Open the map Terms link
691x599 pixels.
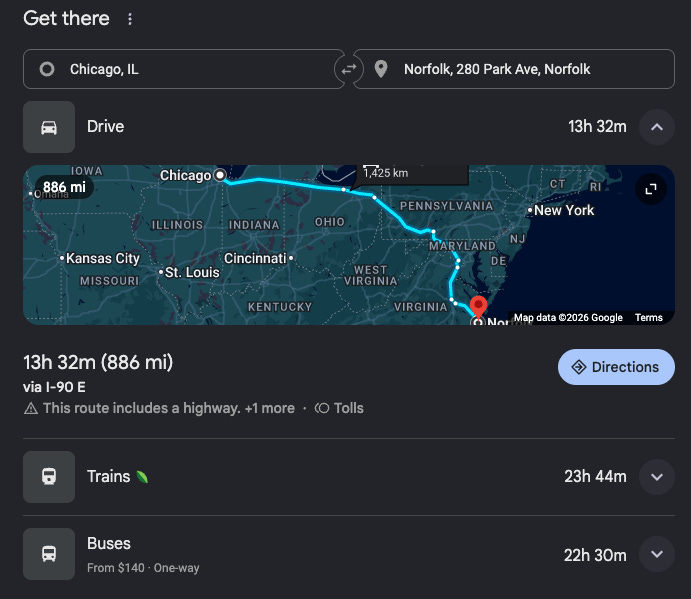pyautogui.click(x=648, y=317)
